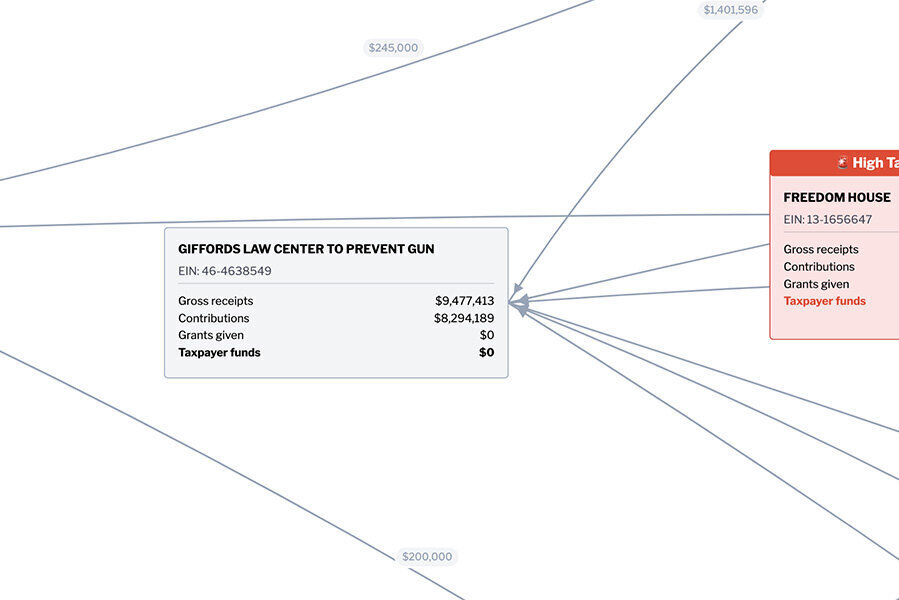Select the $8,294,189 contributions value
899x600 pixels.
tap(464, 318)
